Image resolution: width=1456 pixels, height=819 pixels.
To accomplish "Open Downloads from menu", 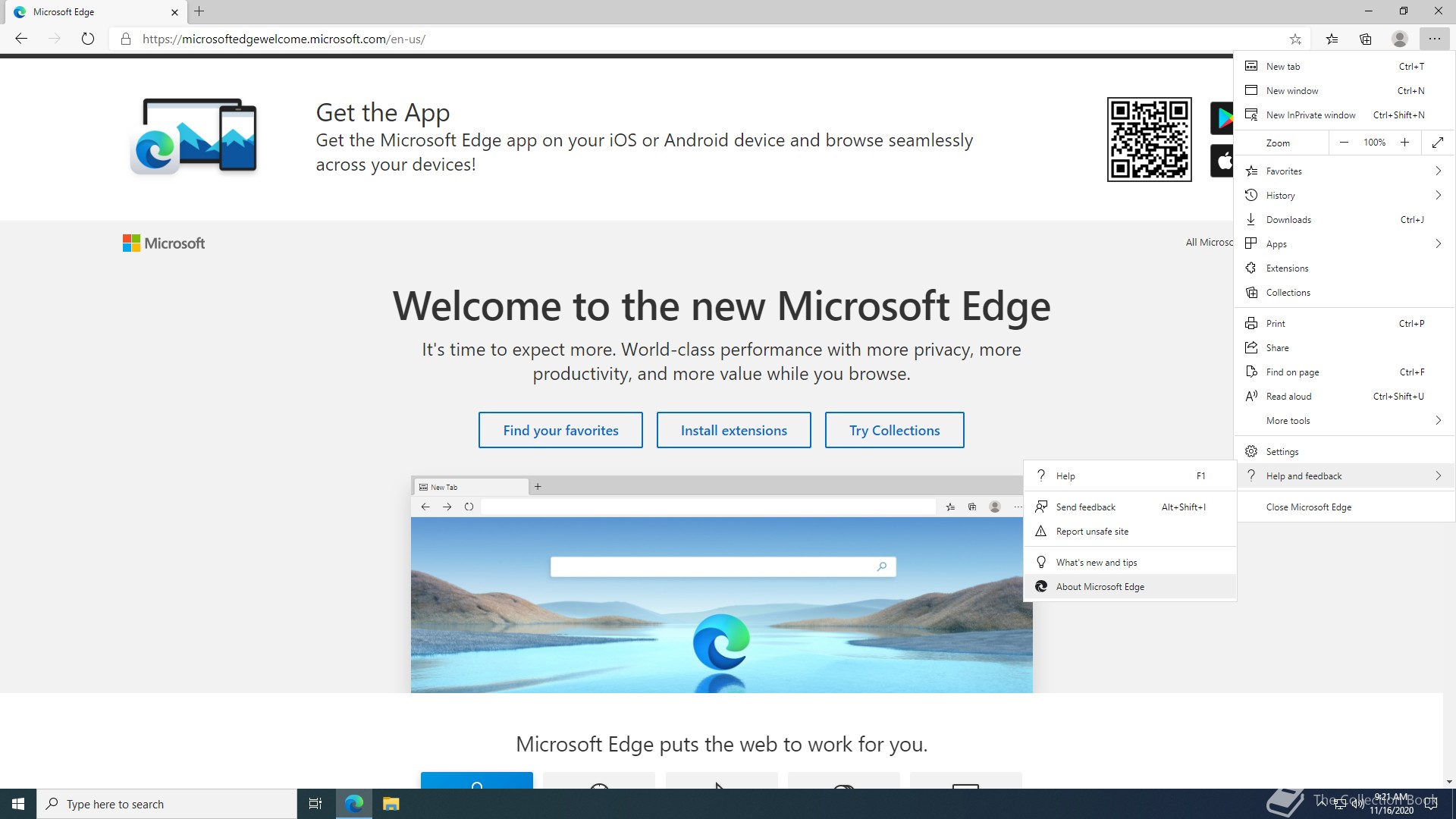I will [1345, 219].
